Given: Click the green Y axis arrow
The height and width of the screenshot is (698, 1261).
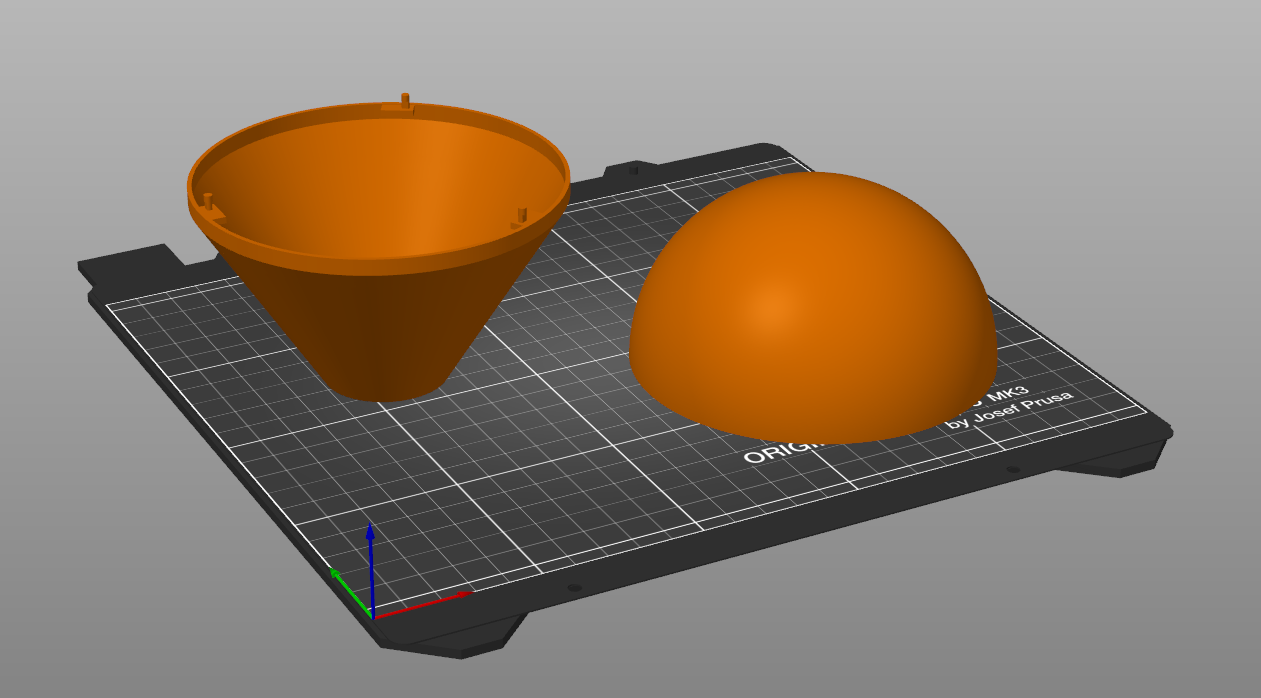Looking at the screenshot, I should coord(350,591).
